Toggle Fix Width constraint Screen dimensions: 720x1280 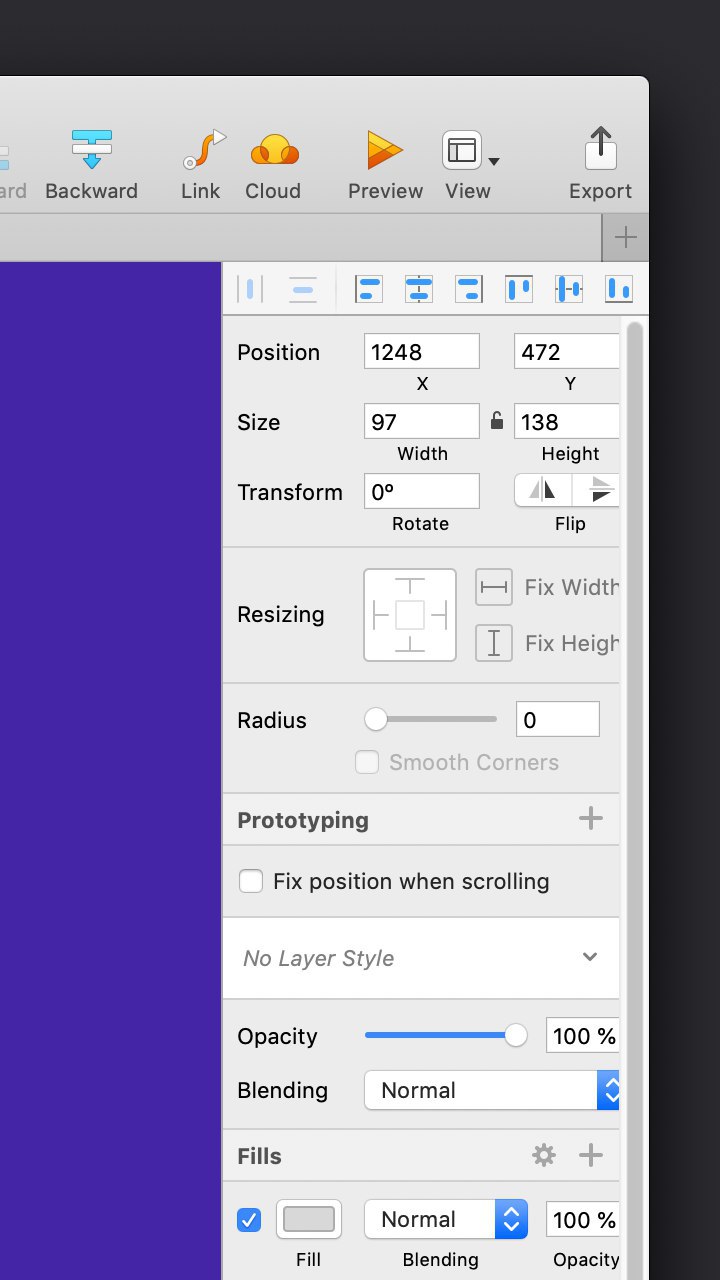pos(494,588)
